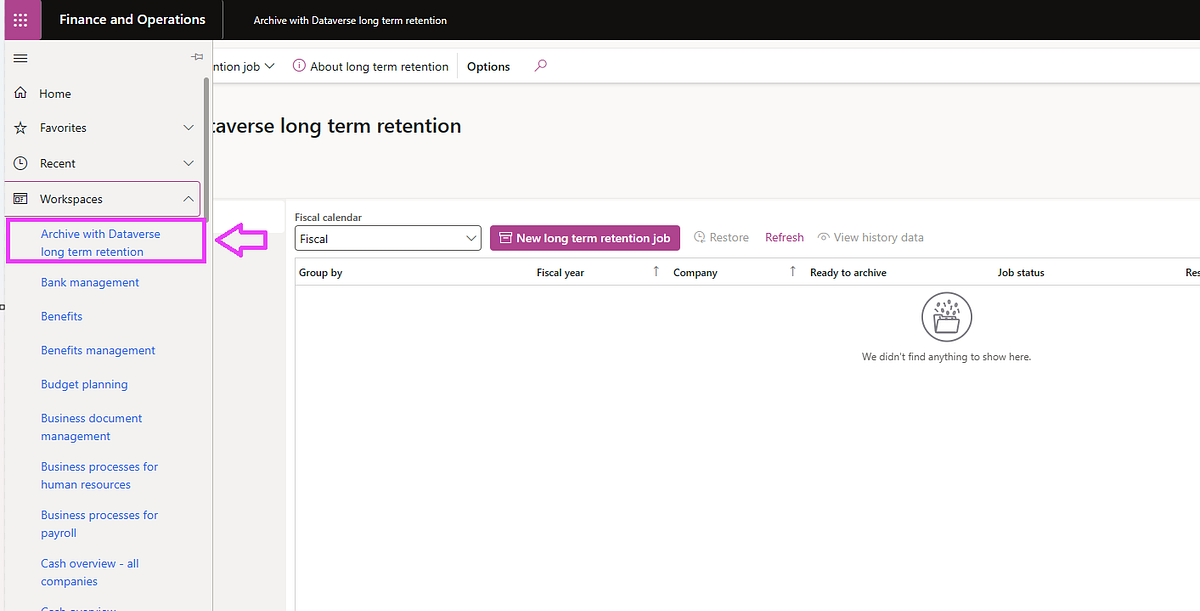Click the Recent clock icon
Viewport: 1200px width, 611px height.
point(20,163)
